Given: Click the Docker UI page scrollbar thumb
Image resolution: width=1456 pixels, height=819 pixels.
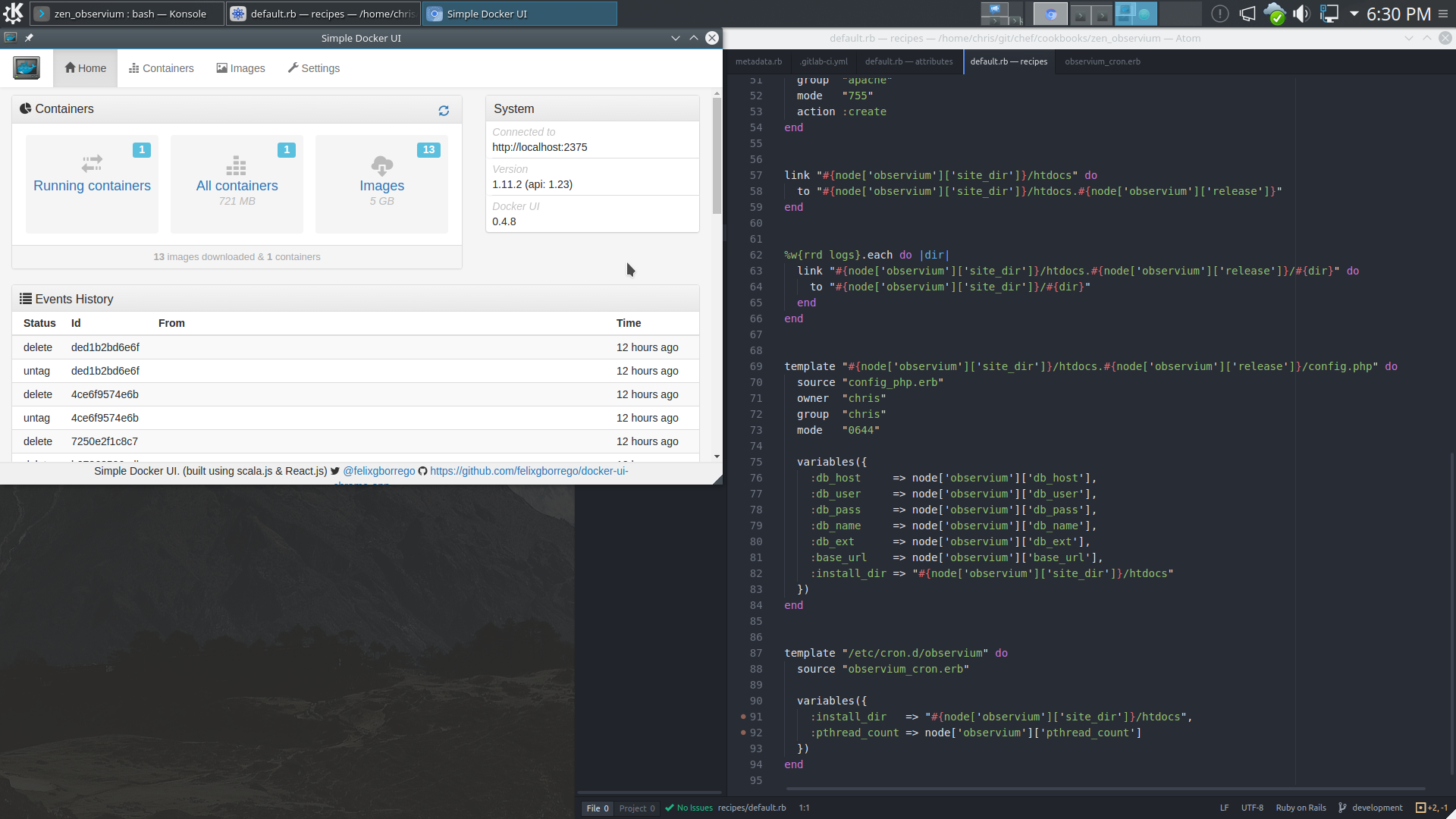Looking at the screenshot, I should click(717, 155).
